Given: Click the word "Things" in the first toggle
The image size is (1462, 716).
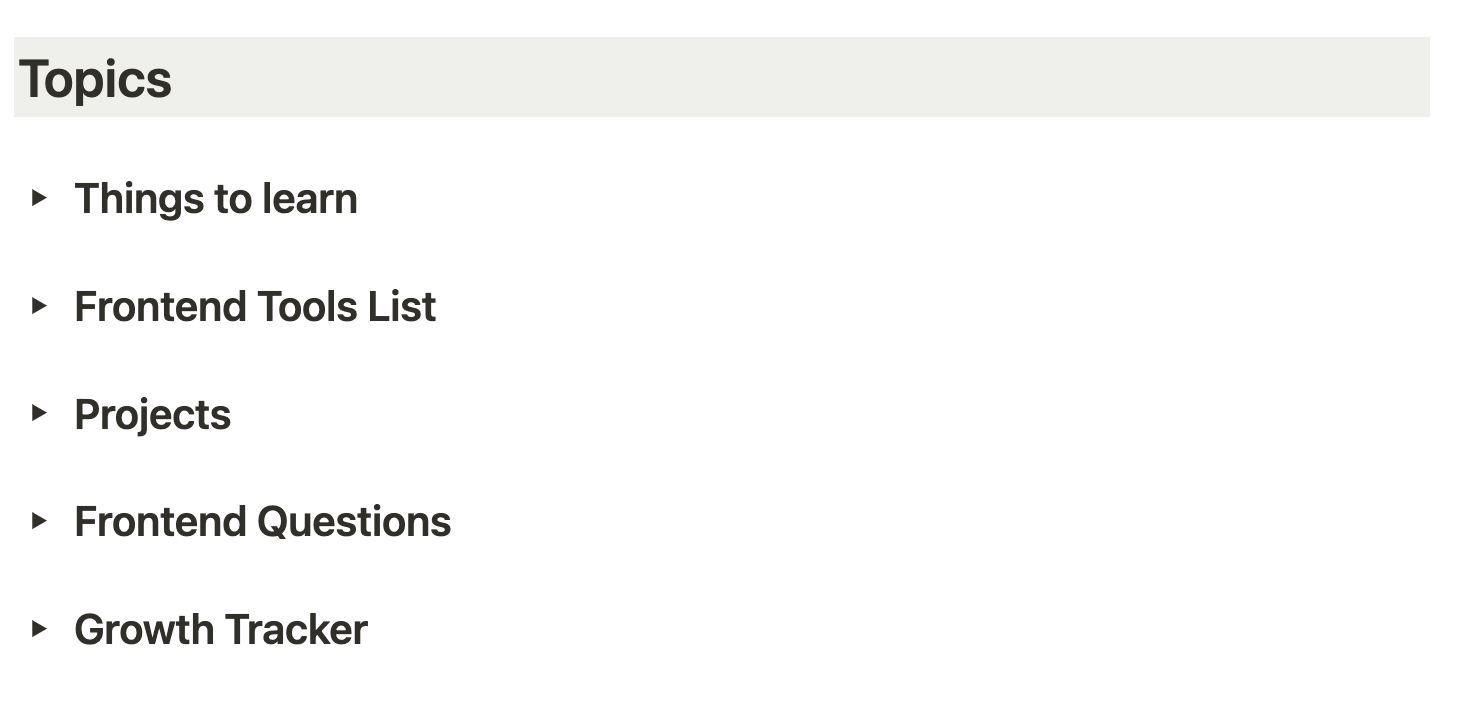Looking at the screenshot, I should [x=139, y=198].
